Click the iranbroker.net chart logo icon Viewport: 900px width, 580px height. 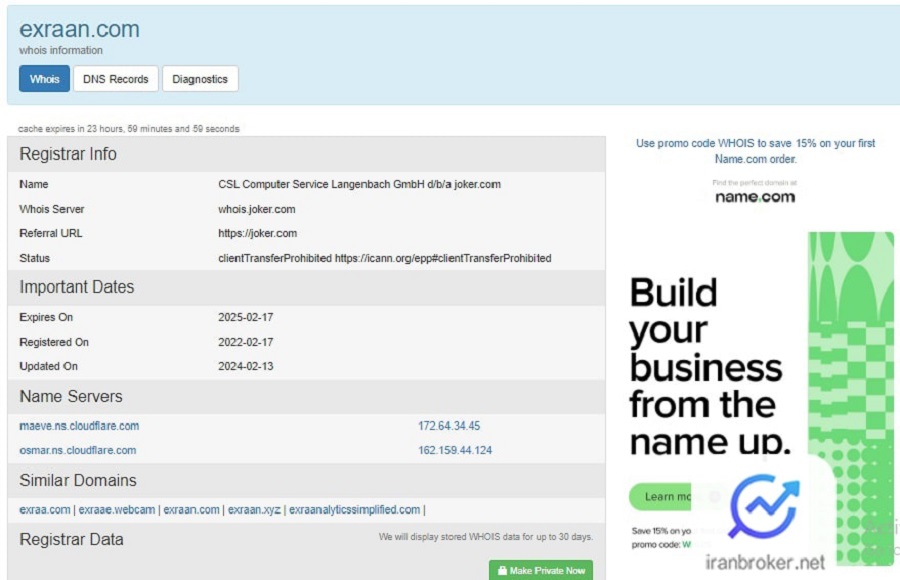(764, 506)
